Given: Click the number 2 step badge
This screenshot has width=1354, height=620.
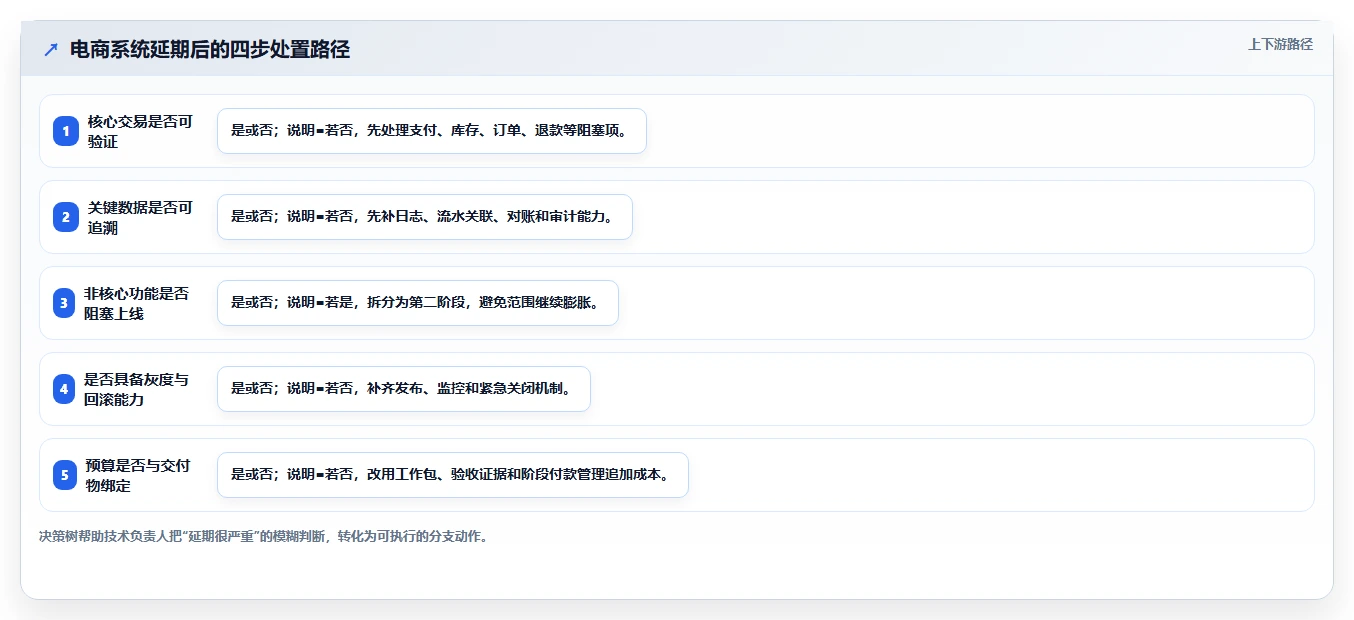Looking at the screenshot, I should (x=65, y=217).
